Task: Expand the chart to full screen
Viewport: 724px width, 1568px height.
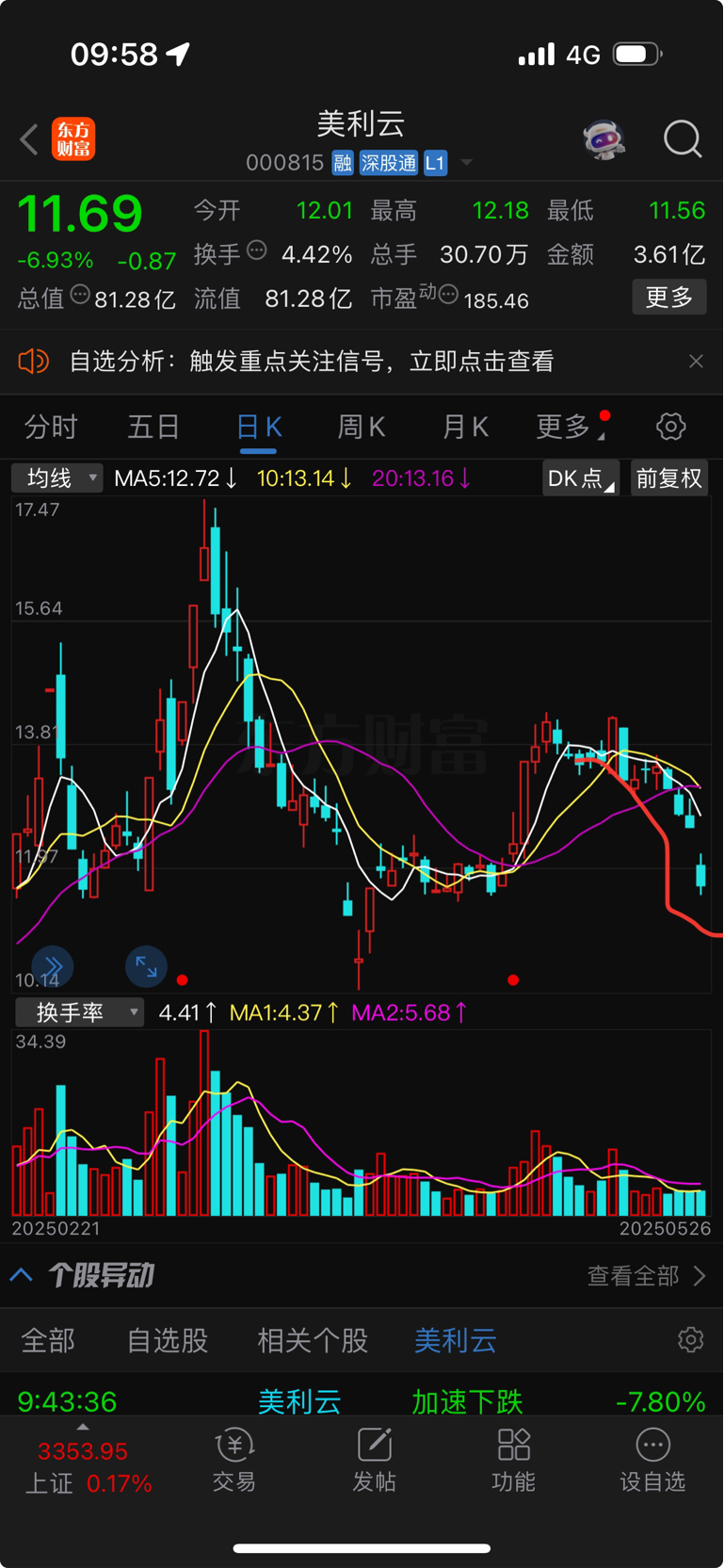Action: 146,966
